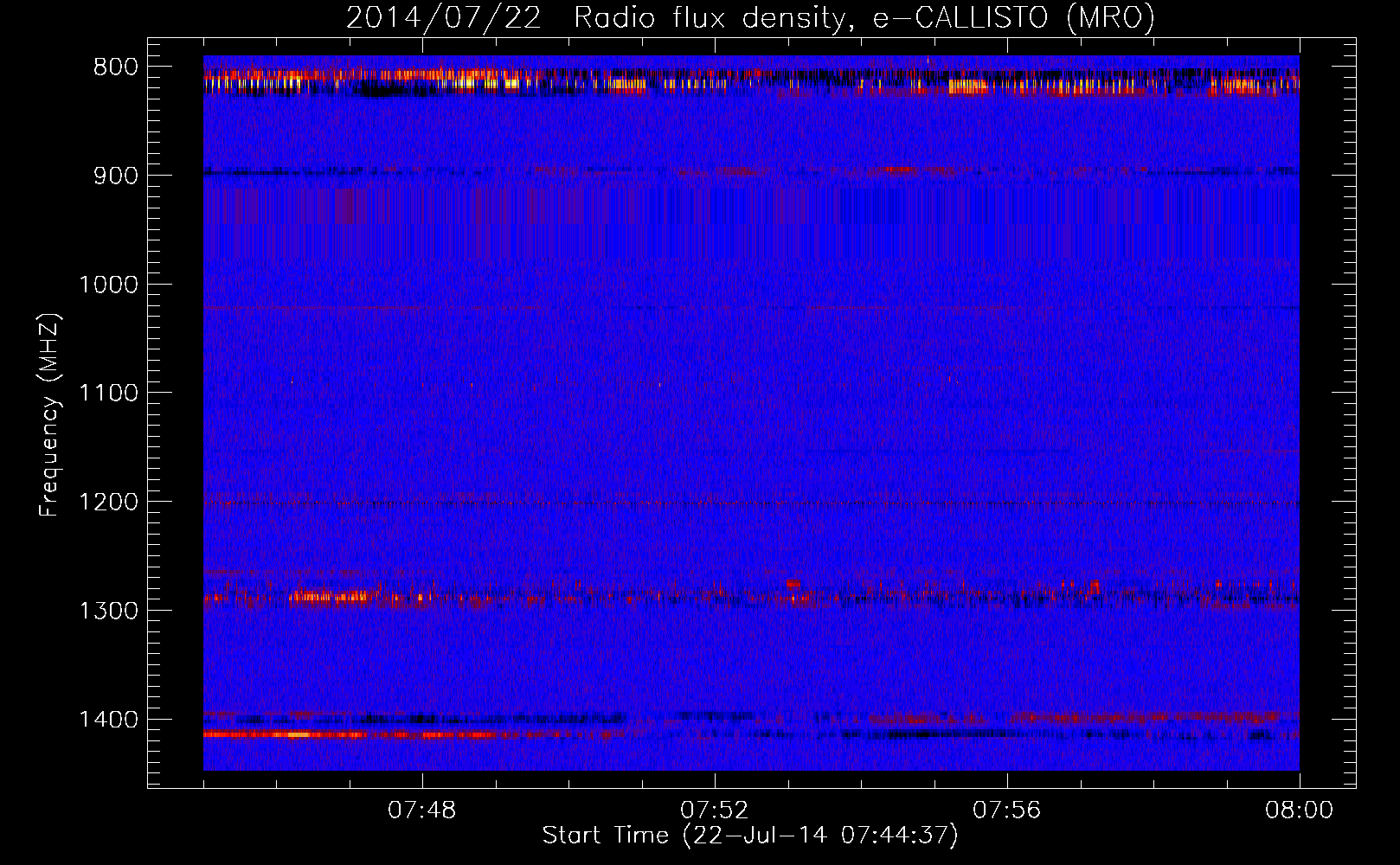The image size is (1400, 865).
Task: Click the 07:56 time tick label
Action: [x=1007, y=811]
